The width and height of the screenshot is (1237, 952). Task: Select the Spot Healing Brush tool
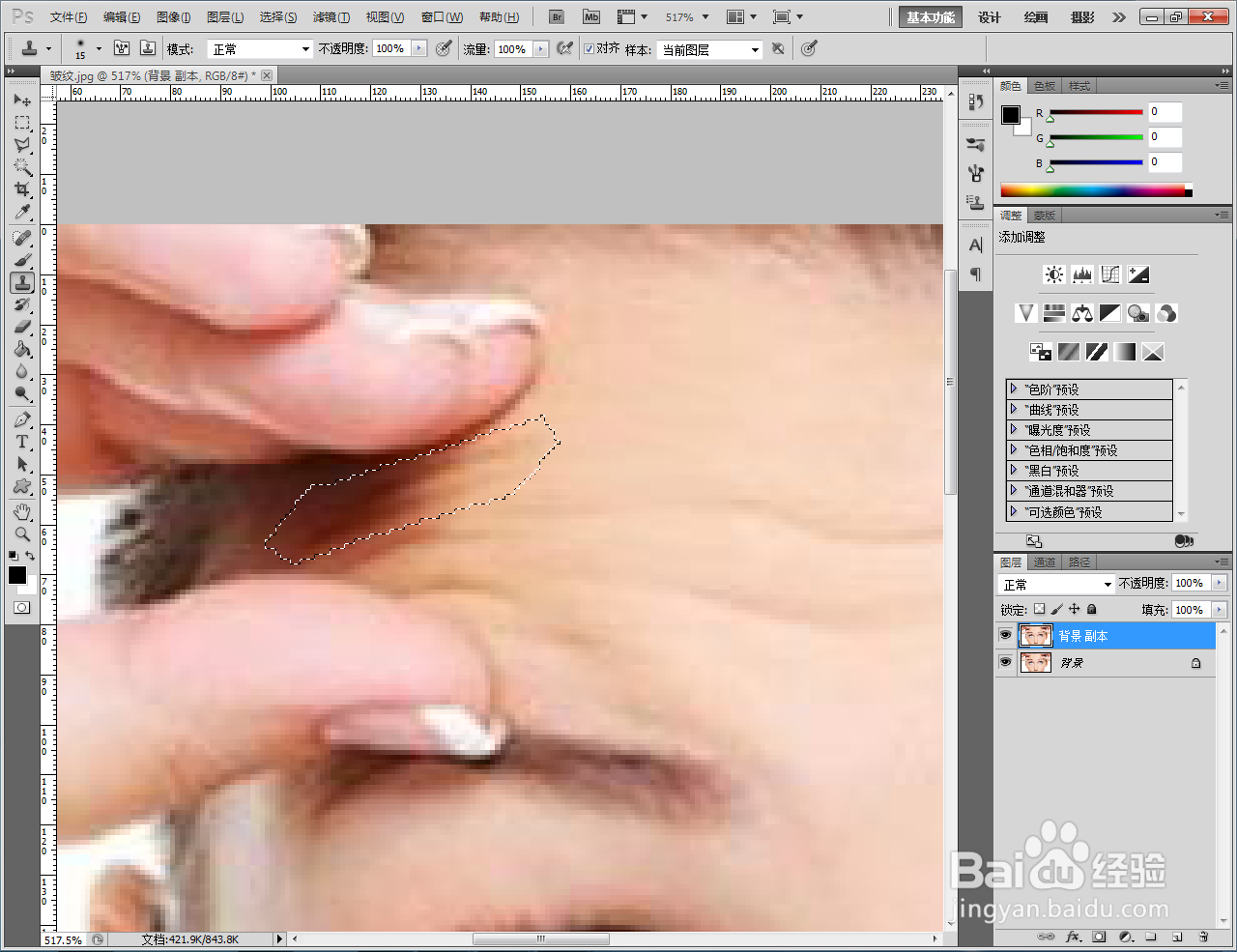22,238
